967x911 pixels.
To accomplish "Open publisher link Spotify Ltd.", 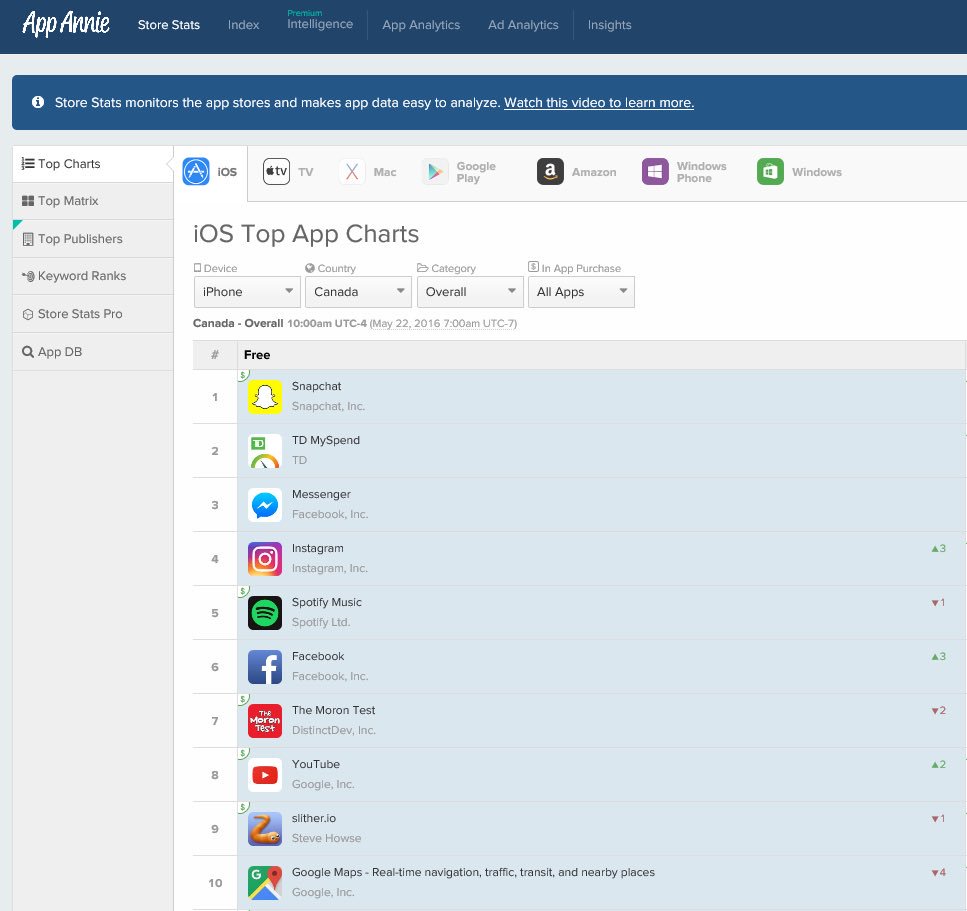I will (x=321, y=622).
